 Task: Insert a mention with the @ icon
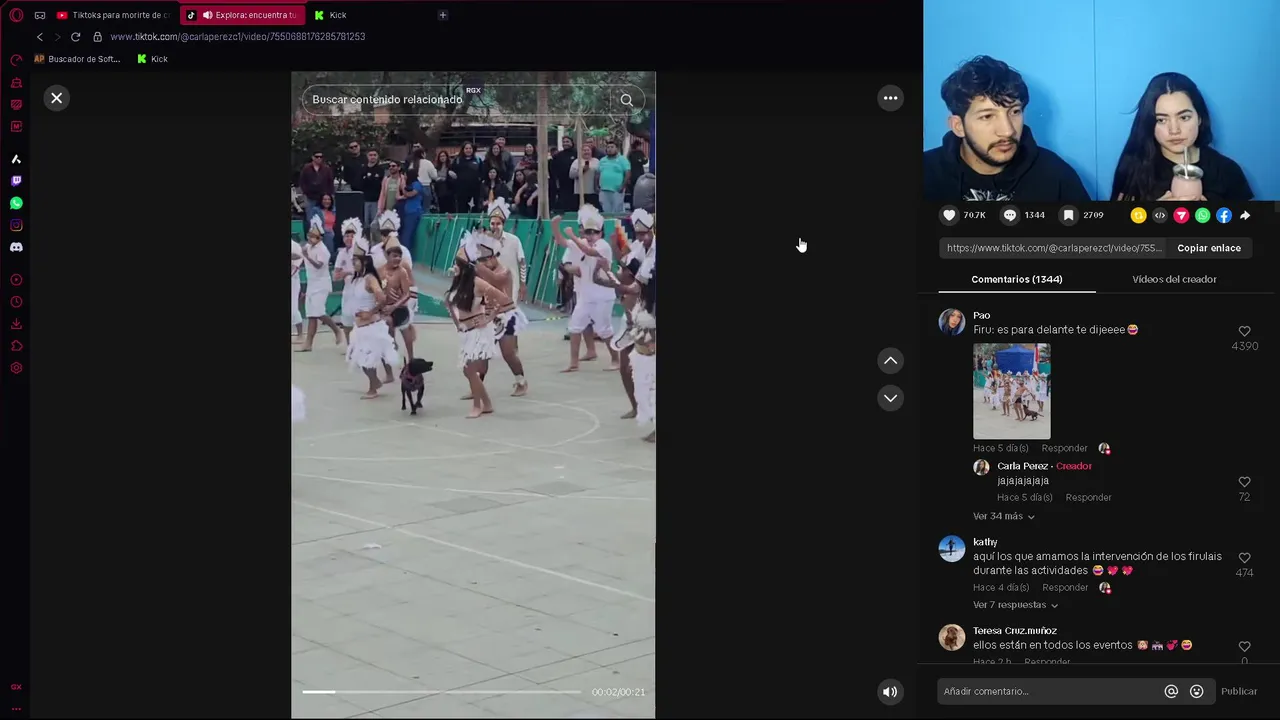click(x=1171, y=691)
